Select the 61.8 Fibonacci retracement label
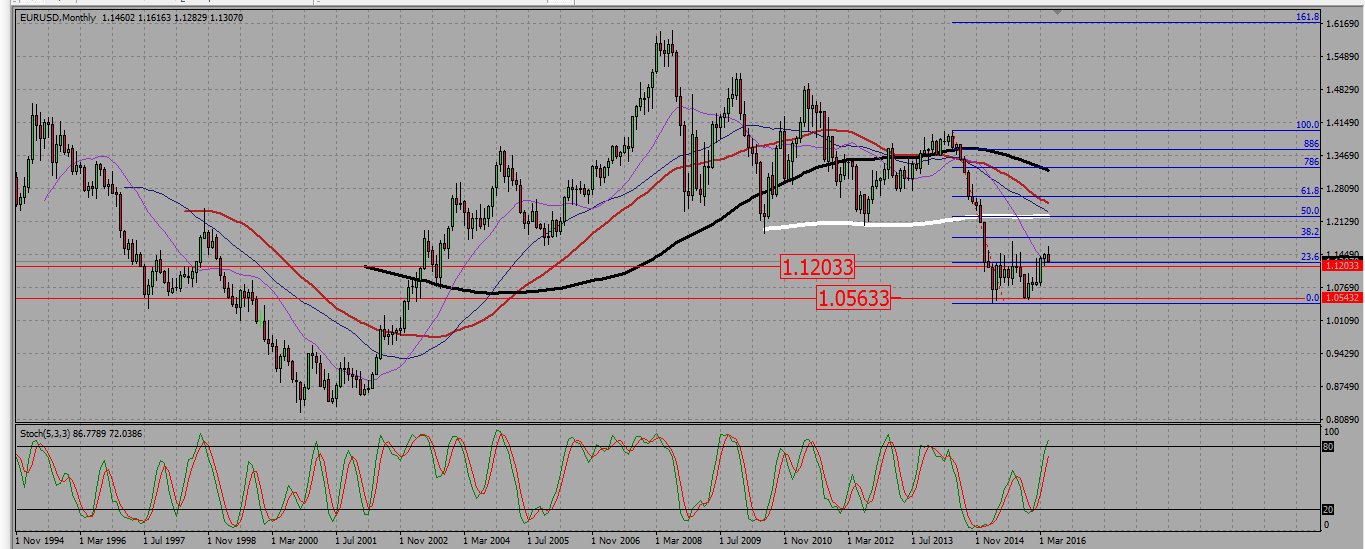The width and height of the screenshot is (1365, 549). (1310, 190)
